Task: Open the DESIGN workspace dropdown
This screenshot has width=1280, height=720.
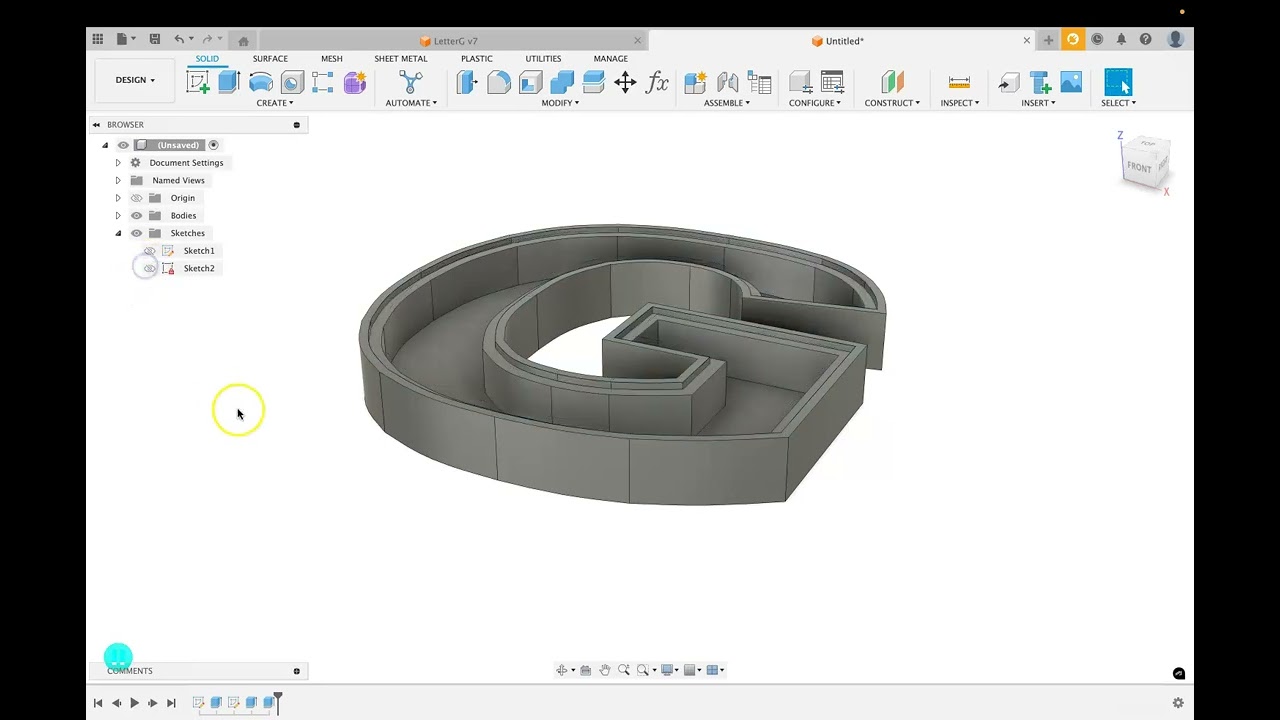Action: pyautogui.click(x=135, y=80)
